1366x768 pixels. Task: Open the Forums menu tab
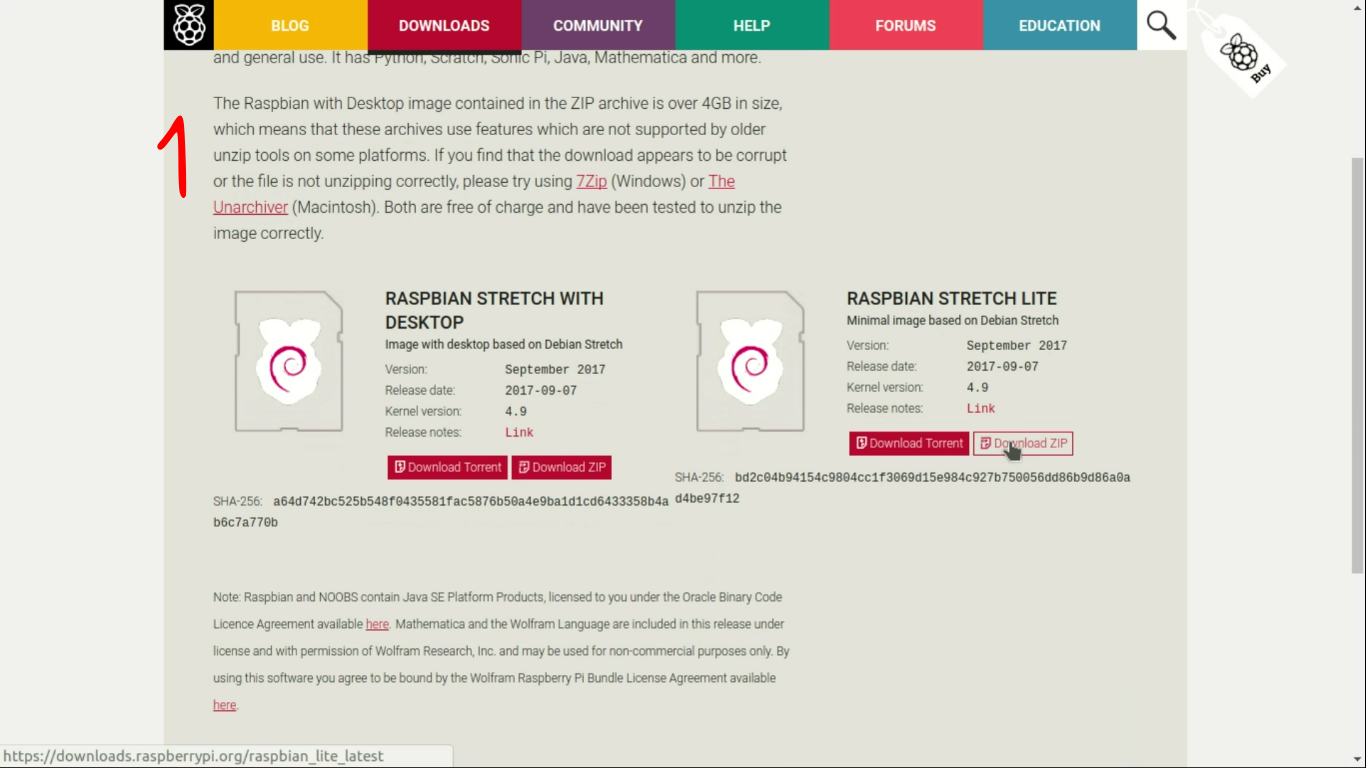(x=906, y=25)
